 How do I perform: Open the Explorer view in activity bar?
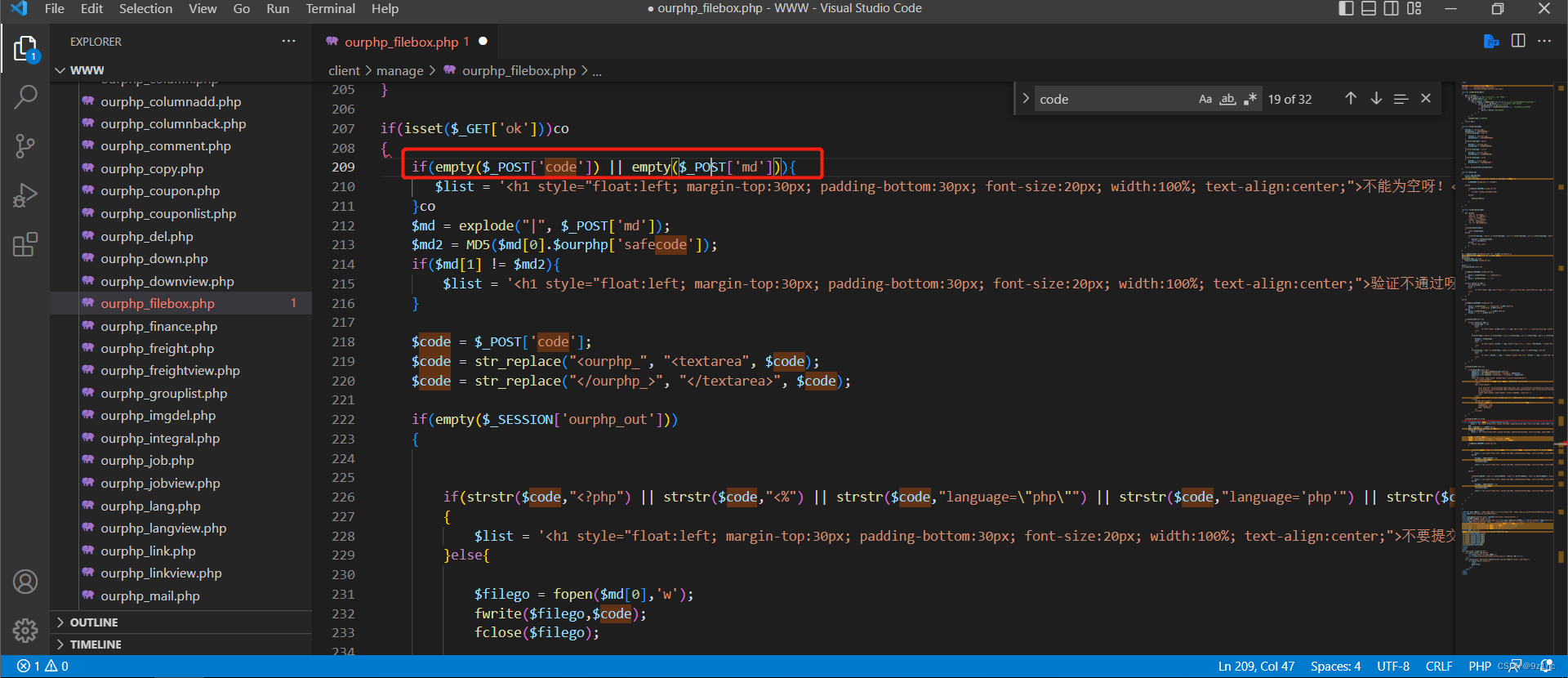pos(25,49)
